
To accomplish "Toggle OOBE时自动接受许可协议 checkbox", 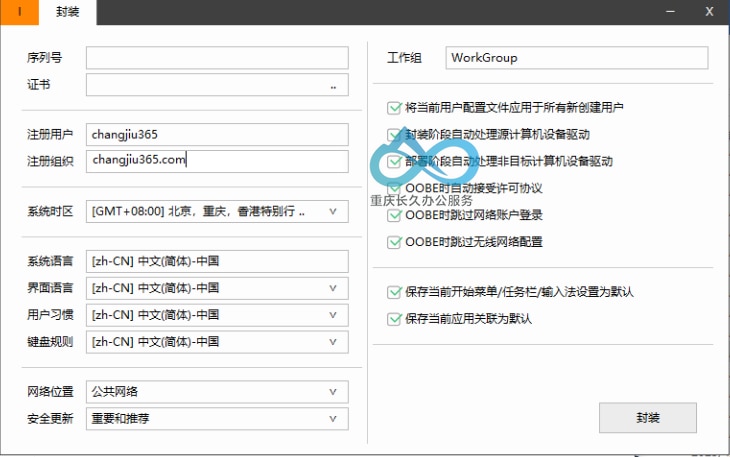I will pos(394,188).
